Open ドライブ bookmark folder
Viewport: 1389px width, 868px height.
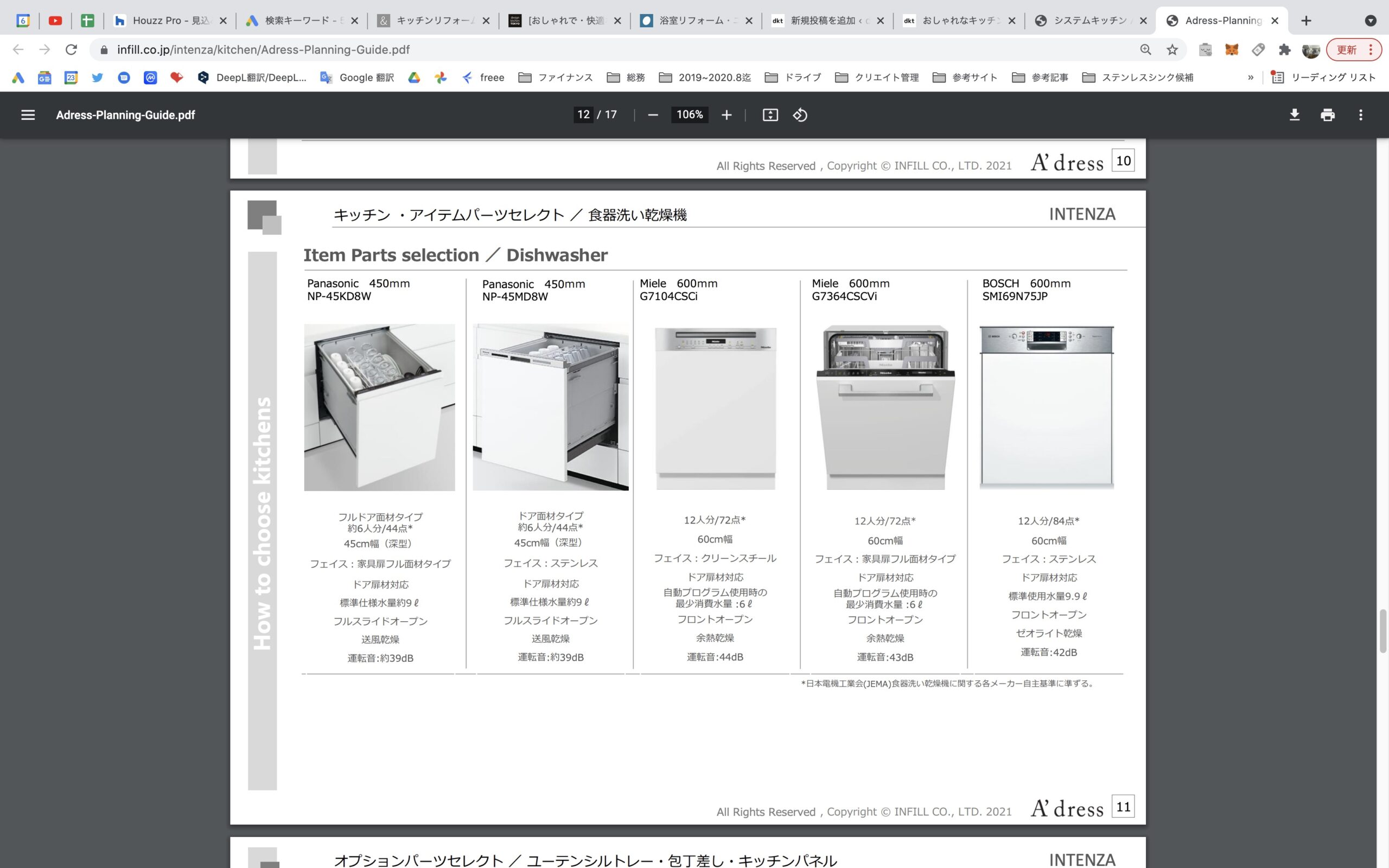click(793, 78)
